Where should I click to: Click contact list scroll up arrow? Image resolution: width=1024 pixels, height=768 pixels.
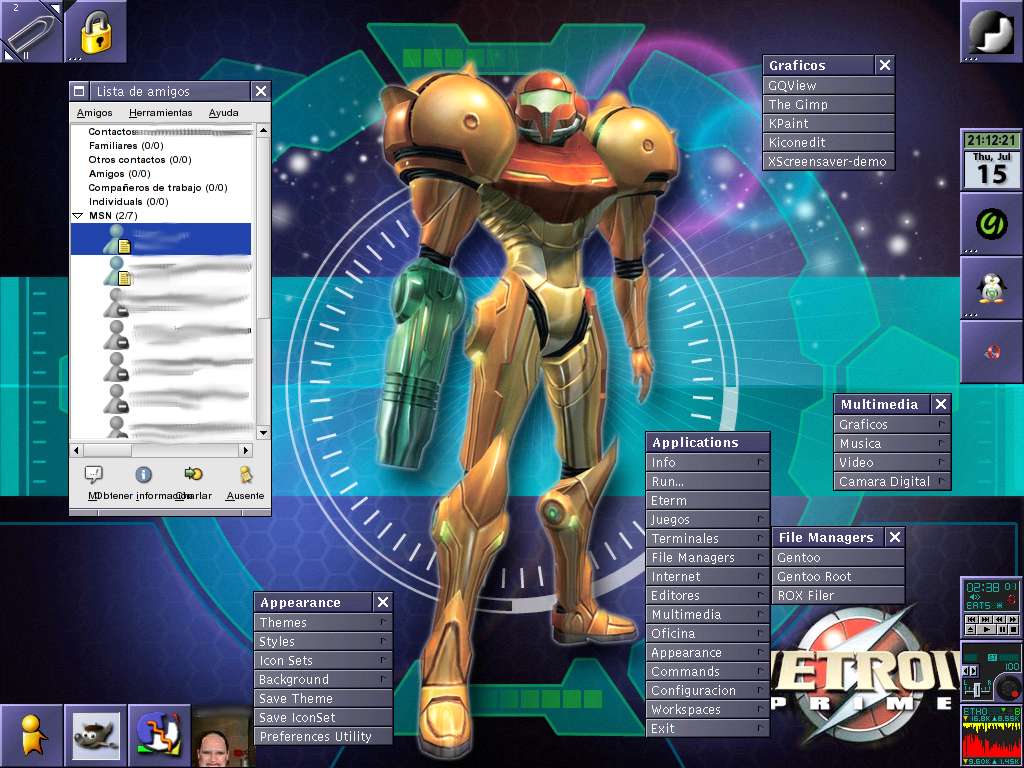pos(263,131)
